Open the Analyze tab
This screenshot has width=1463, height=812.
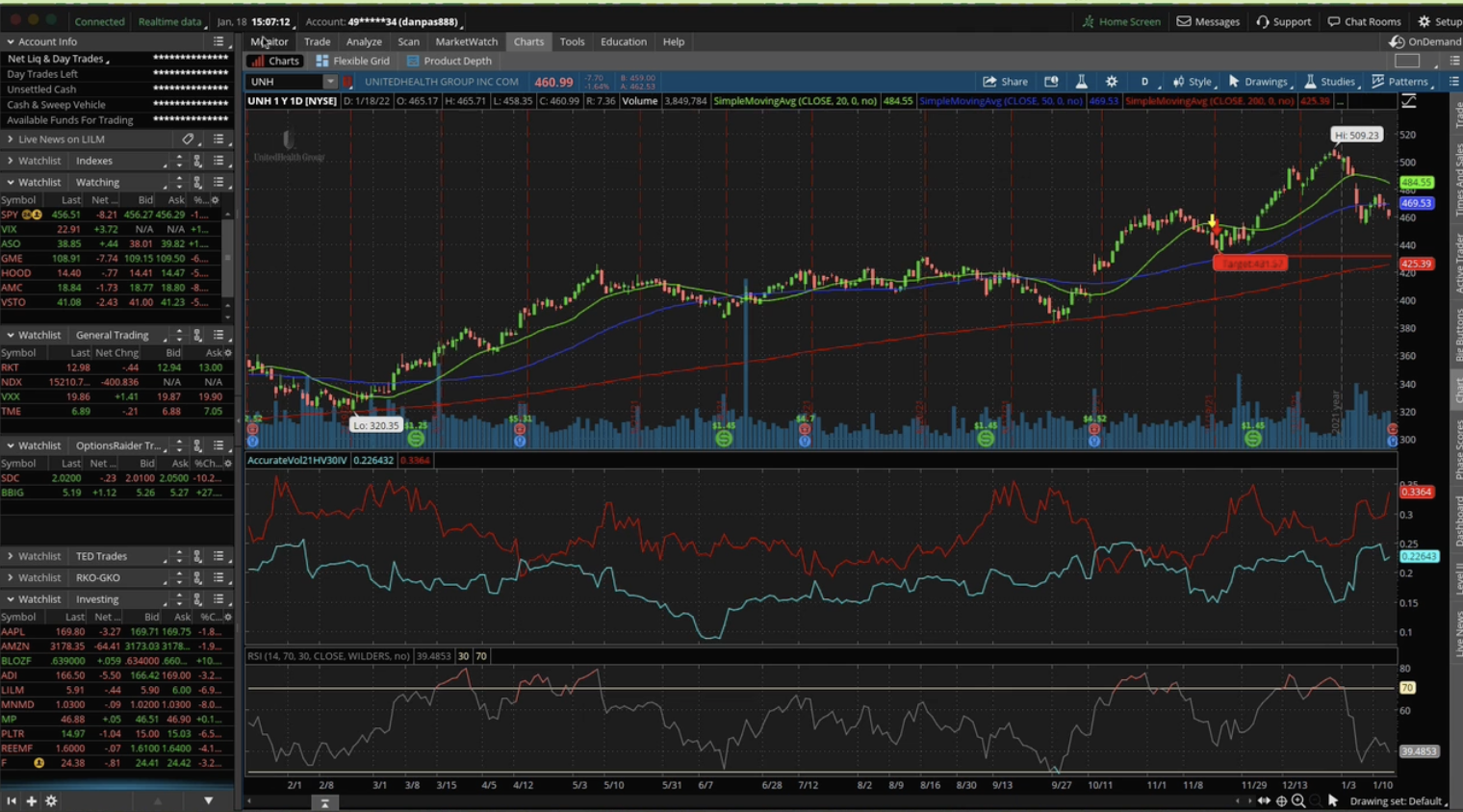pos(364,41)
